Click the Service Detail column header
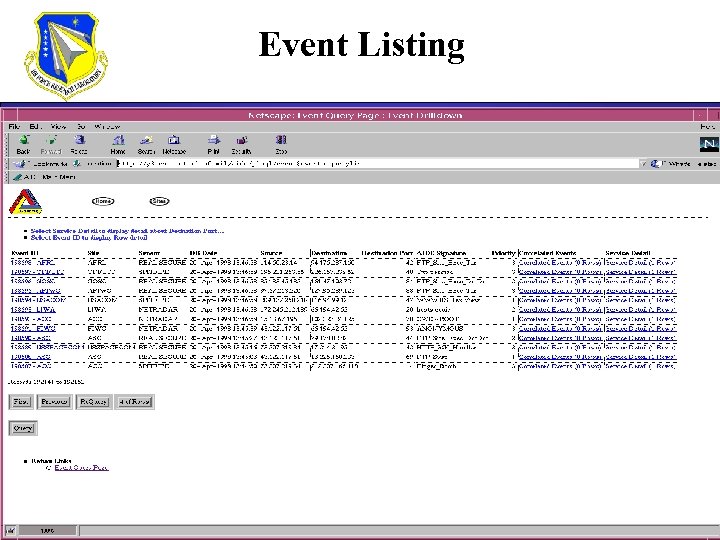Screen dimensions: 720x540 click(628, 253)
